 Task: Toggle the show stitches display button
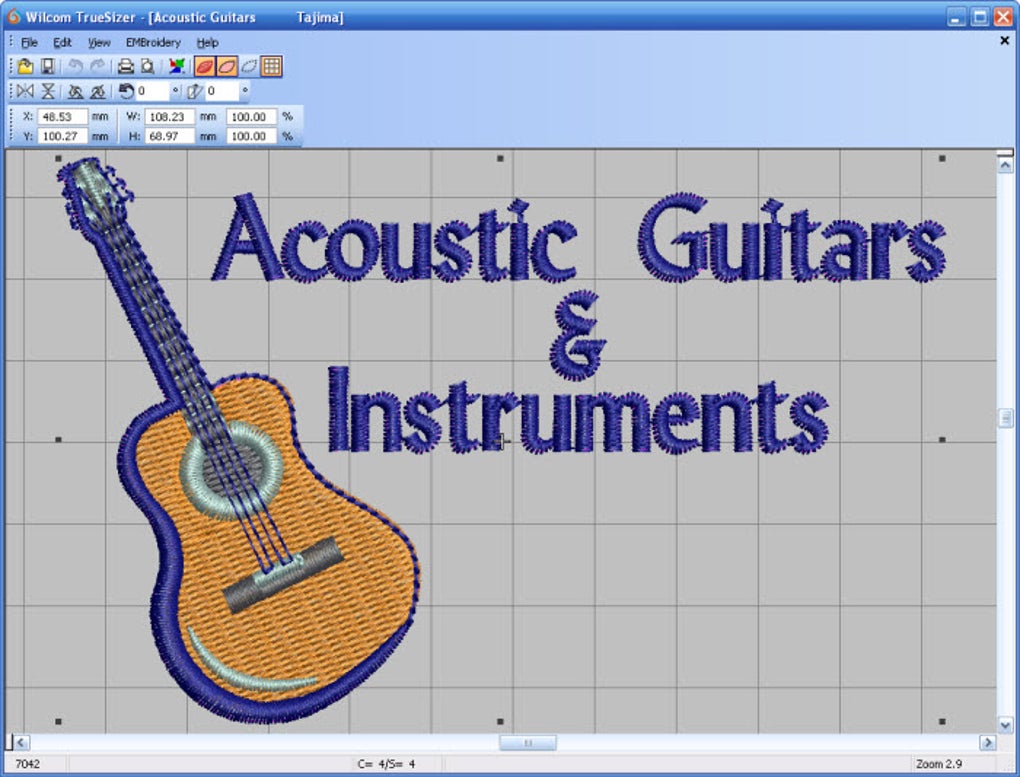[x=227, y=67]
